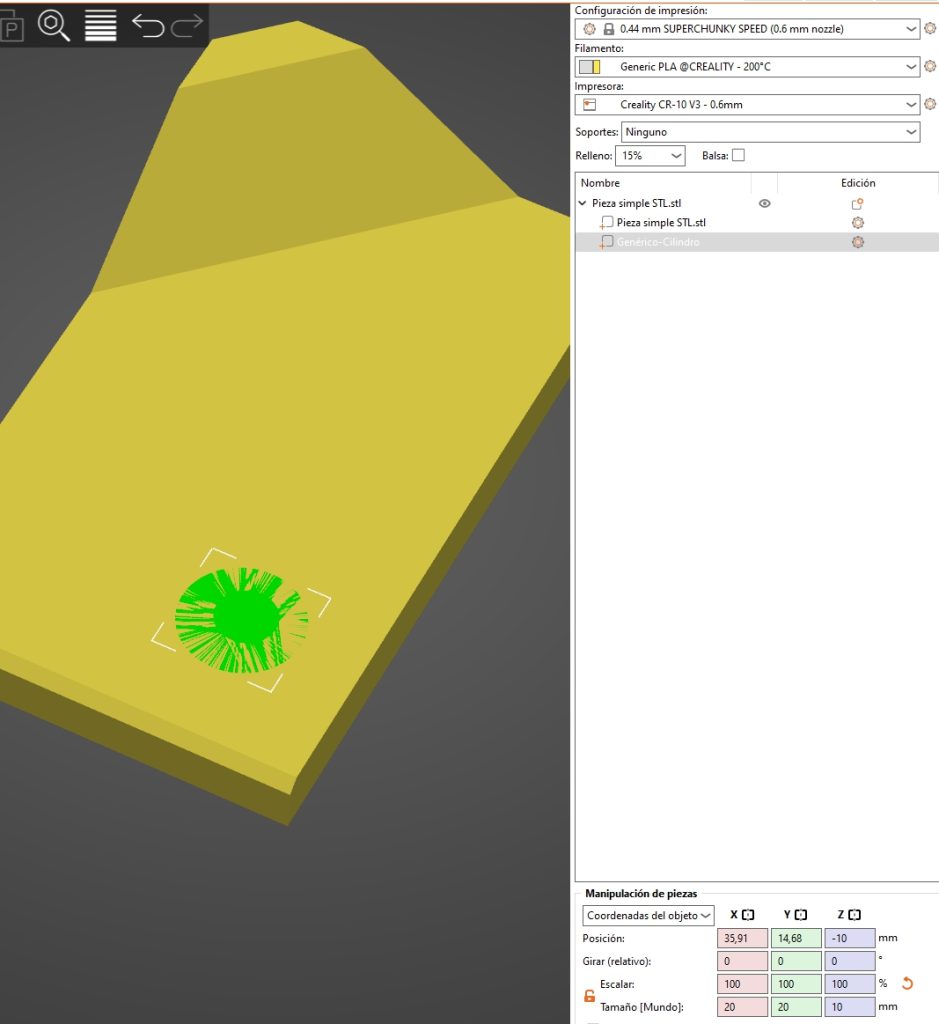
Task: Click the redo arrow icon
Action: [x=187, y=25]
